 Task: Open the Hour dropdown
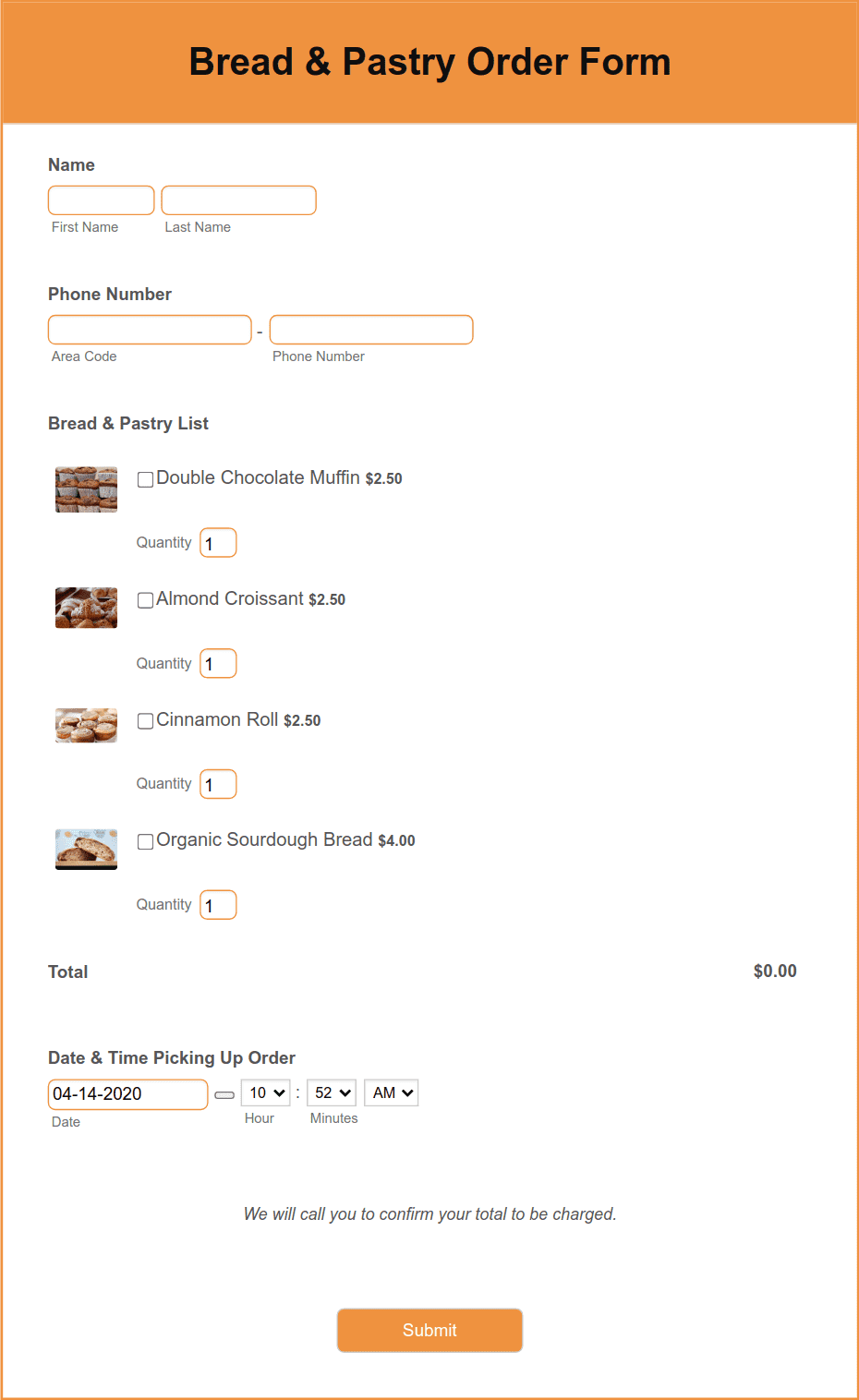(265, 1092)
